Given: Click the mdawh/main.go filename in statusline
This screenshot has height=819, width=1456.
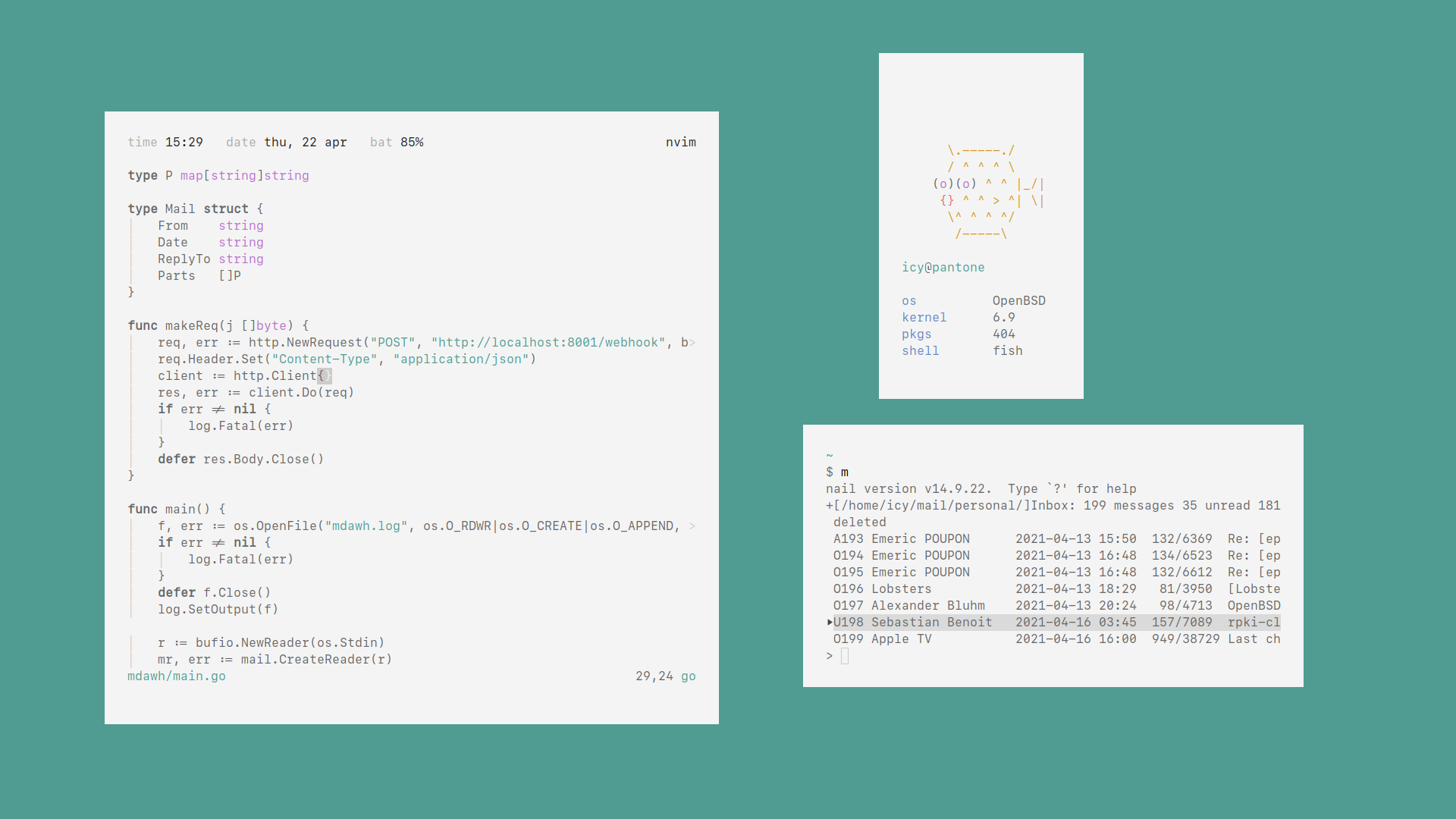Looking at the screenshot, I should point(176,676).
